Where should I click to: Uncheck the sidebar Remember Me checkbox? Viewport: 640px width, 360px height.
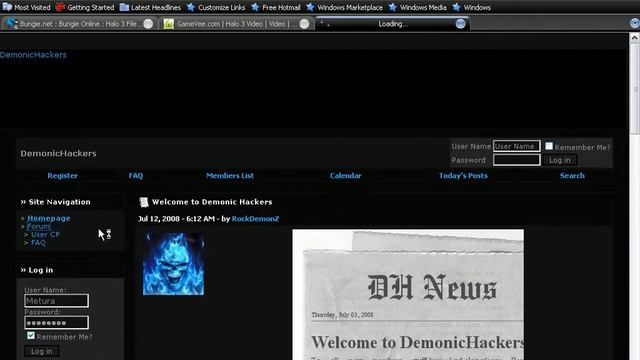click(31, 336)
